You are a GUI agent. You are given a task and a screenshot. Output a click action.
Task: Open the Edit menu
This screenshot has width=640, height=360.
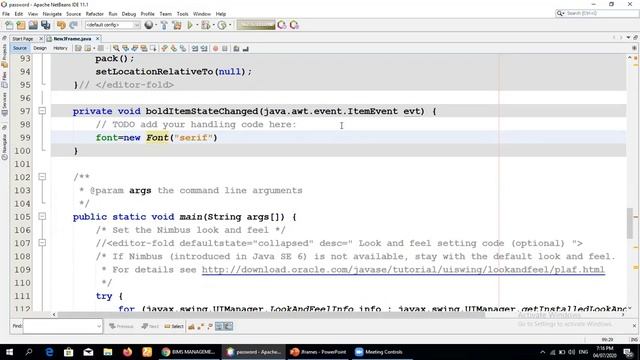point(19,14)
